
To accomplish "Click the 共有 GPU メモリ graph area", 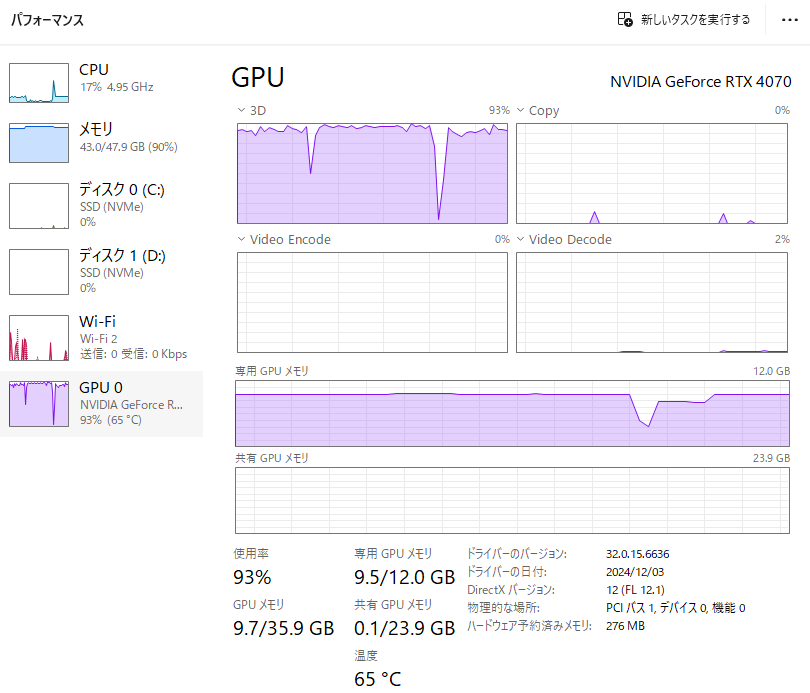I will pos(512,500).
